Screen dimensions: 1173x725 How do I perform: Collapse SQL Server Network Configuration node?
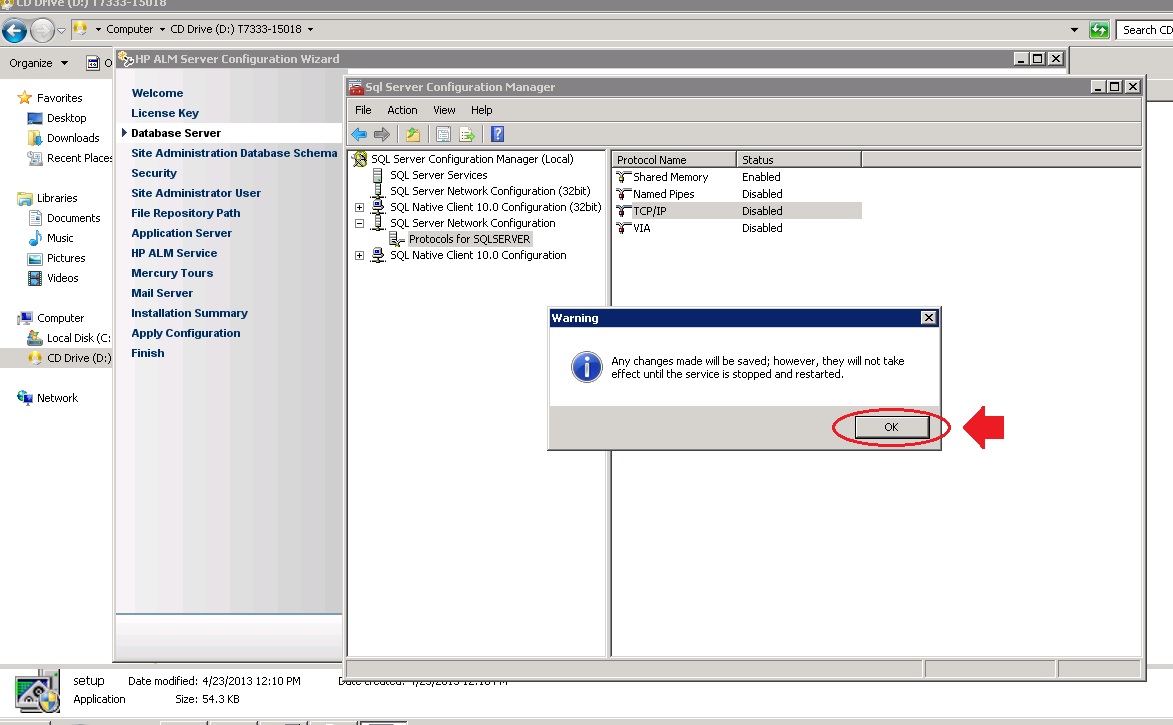359,223
